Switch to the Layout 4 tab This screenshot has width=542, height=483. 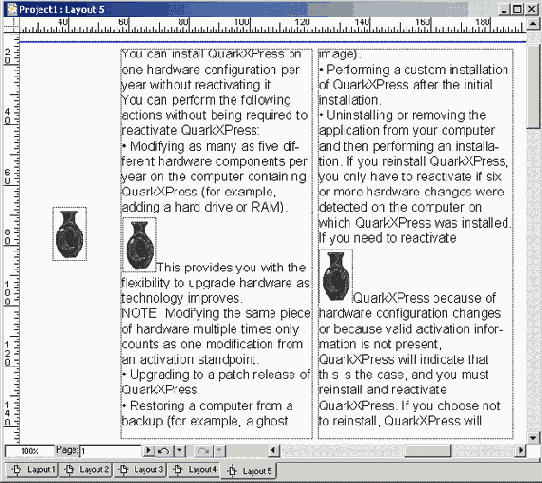tap(195, 470)
